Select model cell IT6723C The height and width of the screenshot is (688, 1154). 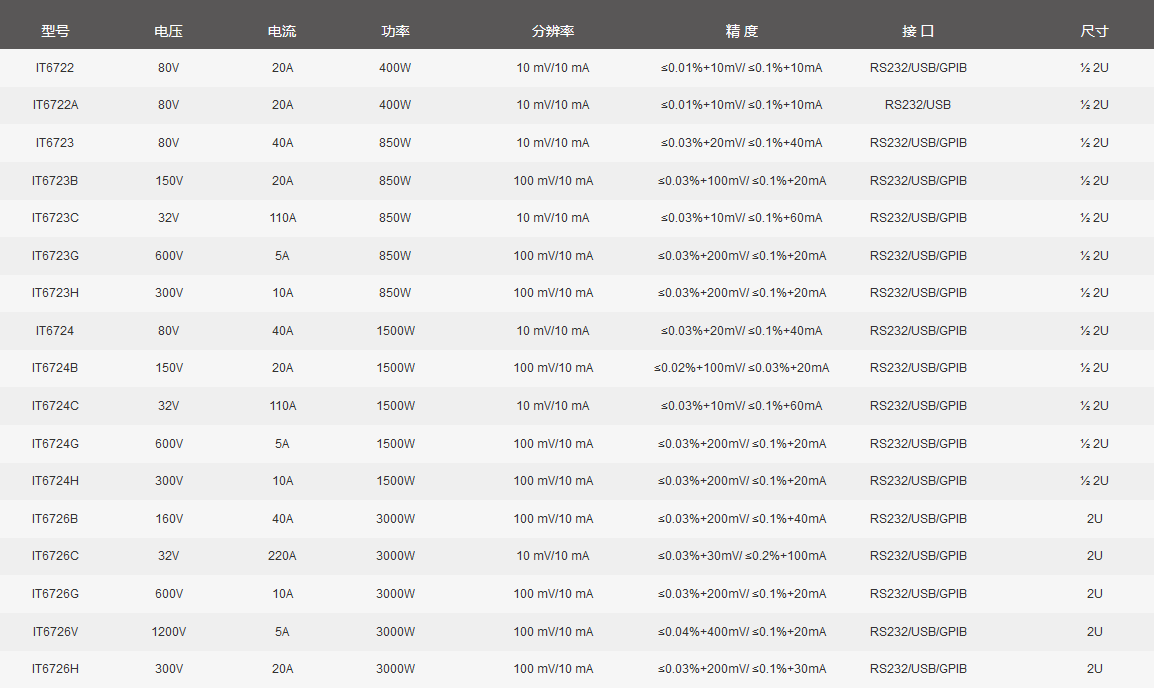click(55, 218)
